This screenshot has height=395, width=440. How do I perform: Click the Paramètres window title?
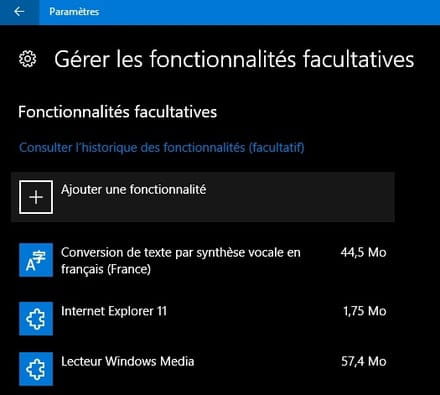74,12
